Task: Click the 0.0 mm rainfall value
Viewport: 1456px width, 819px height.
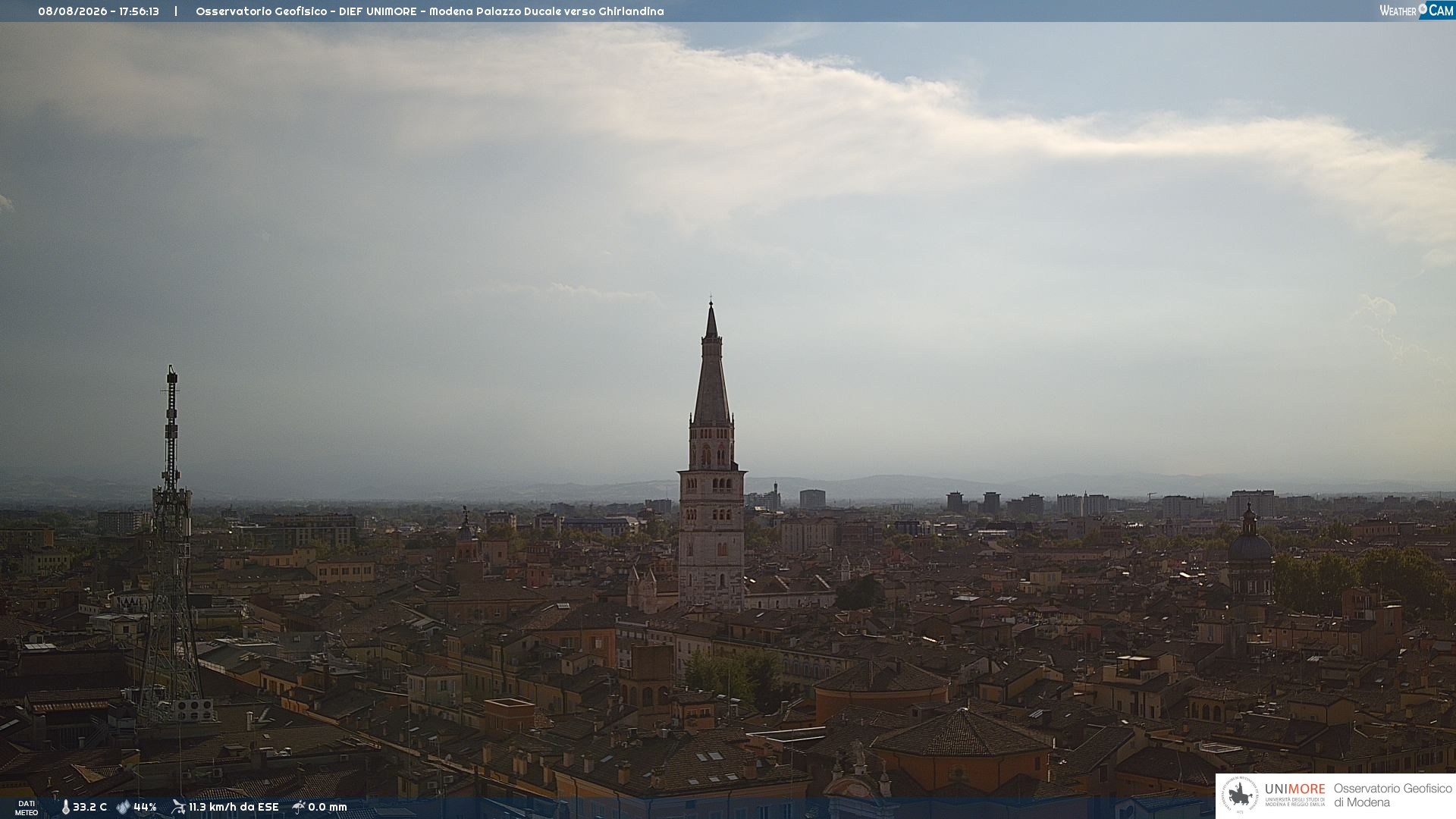Action: [328, 807]
